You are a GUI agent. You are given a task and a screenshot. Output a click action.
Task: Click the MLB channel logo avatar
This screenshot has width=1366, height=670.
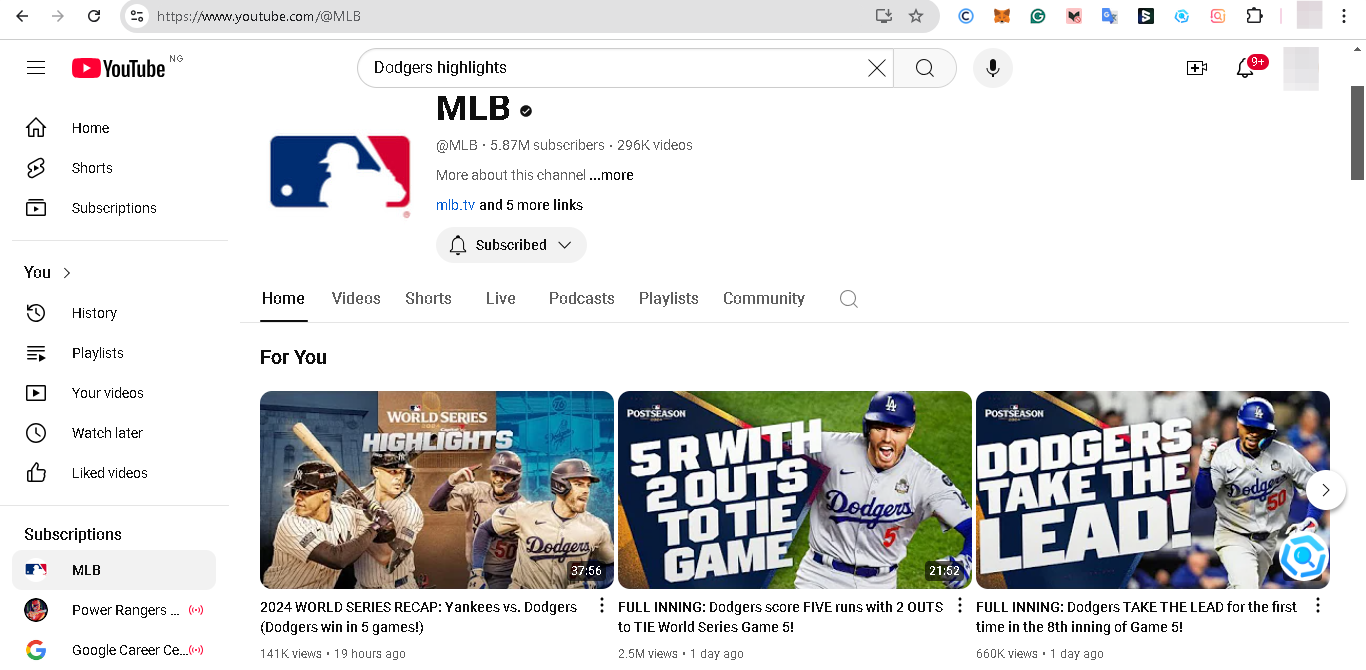340,172
